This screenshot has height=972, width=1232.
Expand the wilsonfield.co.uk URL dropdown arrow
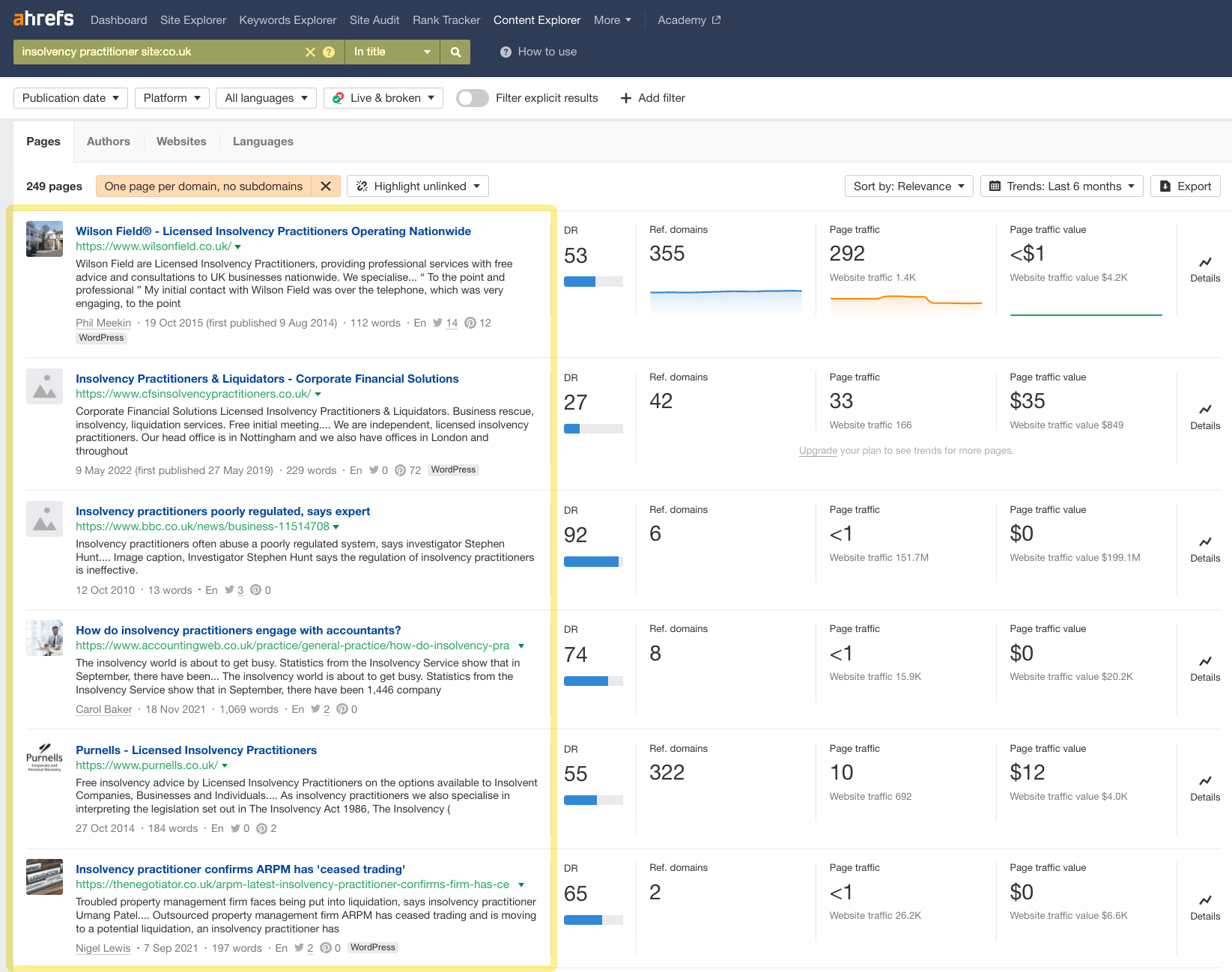pyautogui.click(x=237, y=246)
